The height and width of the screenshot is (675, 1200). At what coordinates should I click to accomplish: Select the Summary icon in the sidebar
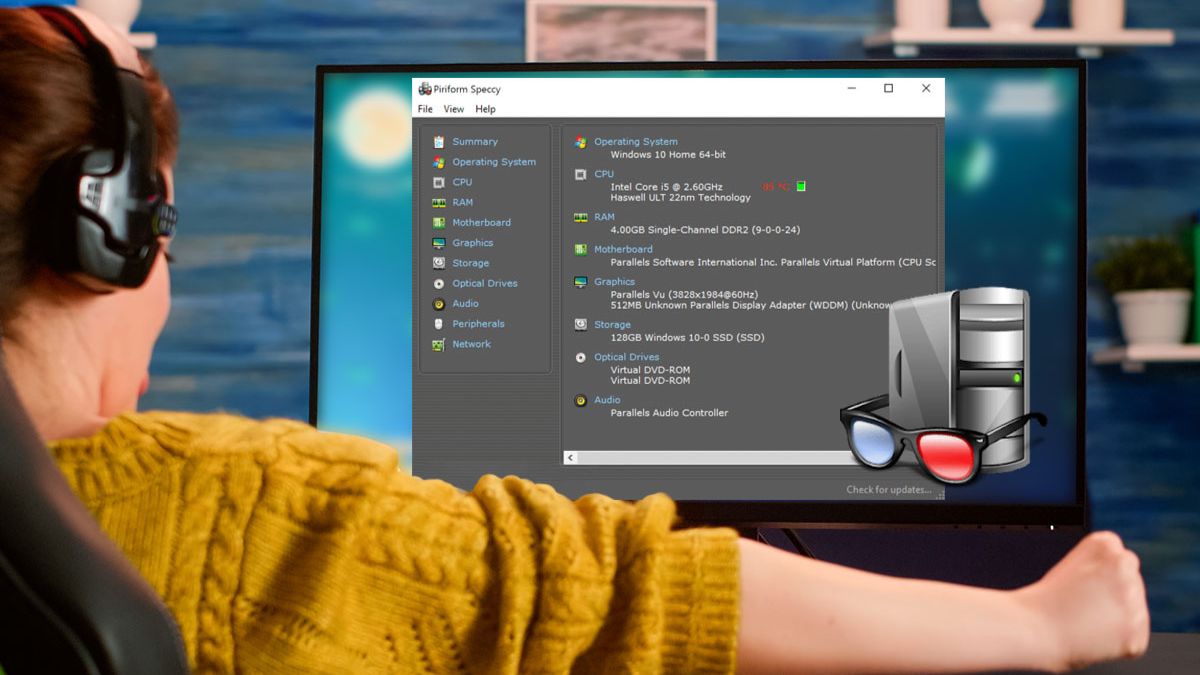click(x=439, y=142)
